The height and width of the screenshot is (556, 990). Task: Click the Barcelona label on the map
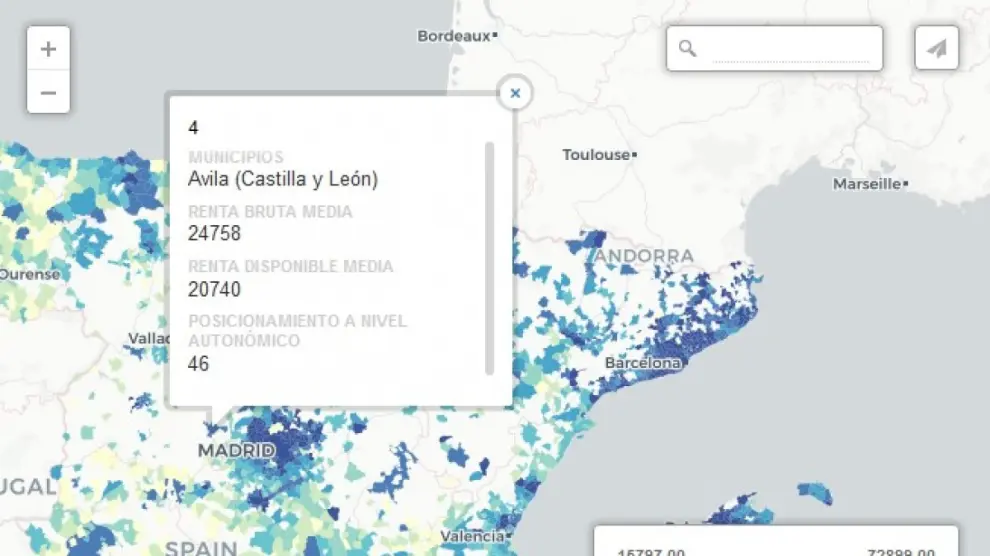642,363
